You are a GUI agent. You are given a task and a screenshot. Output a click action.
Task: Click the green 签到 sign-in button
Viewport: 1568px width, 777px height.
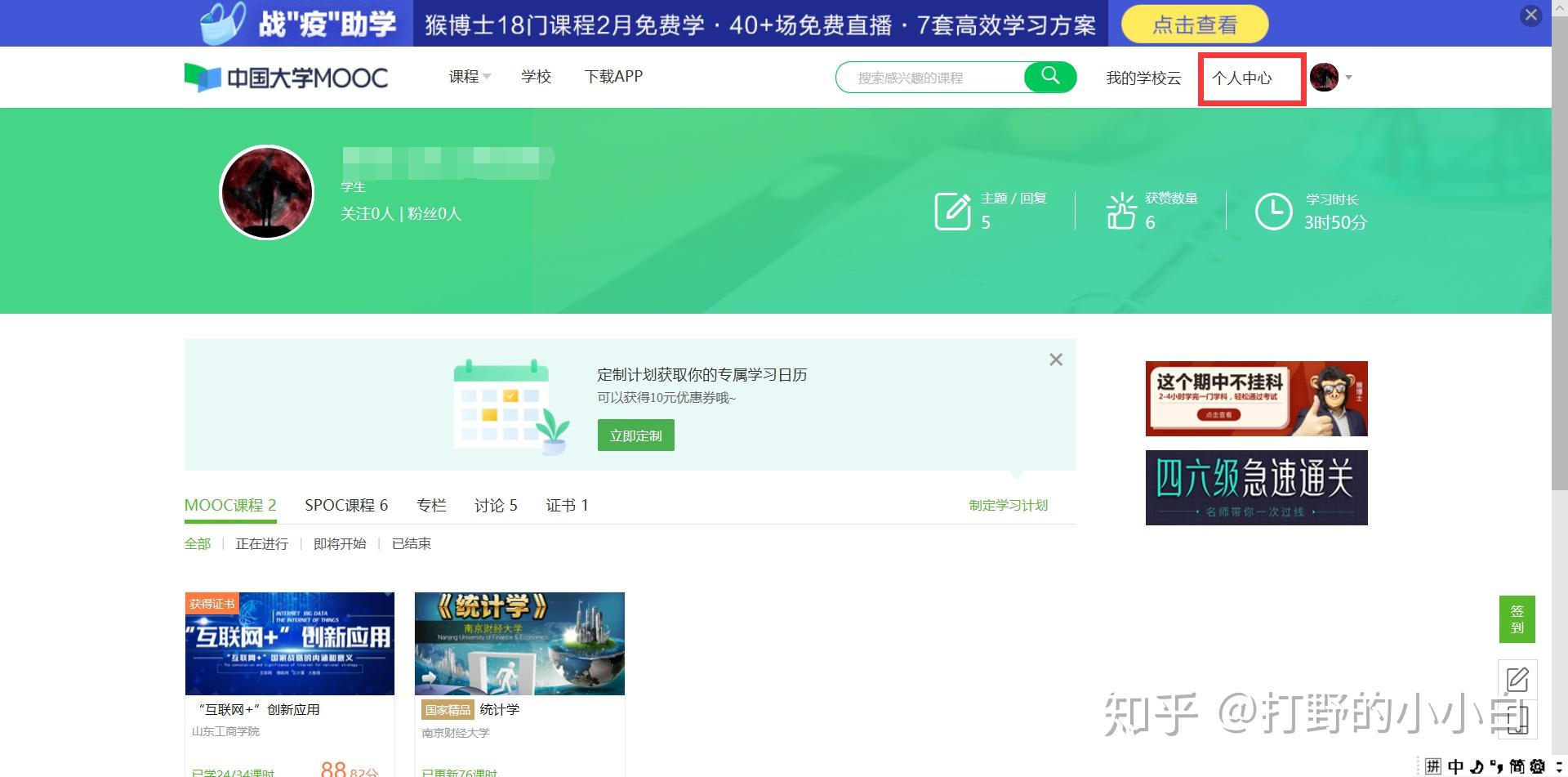(1517, 618)
